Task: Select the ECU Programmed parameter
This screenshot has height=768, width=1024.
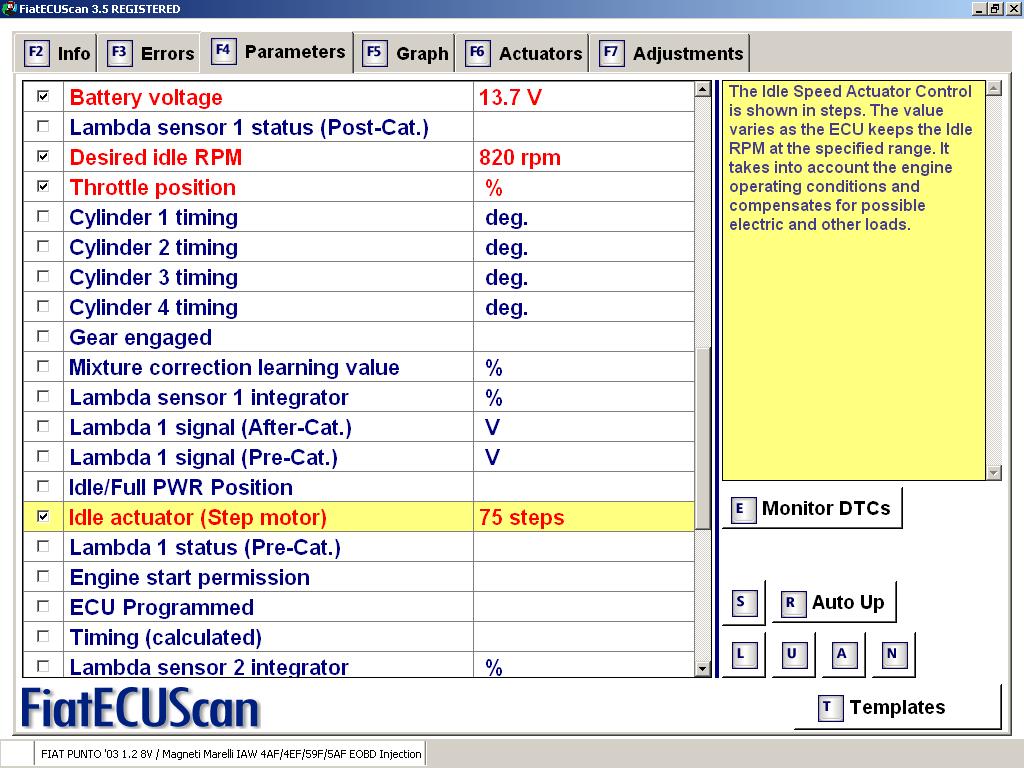Action: [359, 607]
